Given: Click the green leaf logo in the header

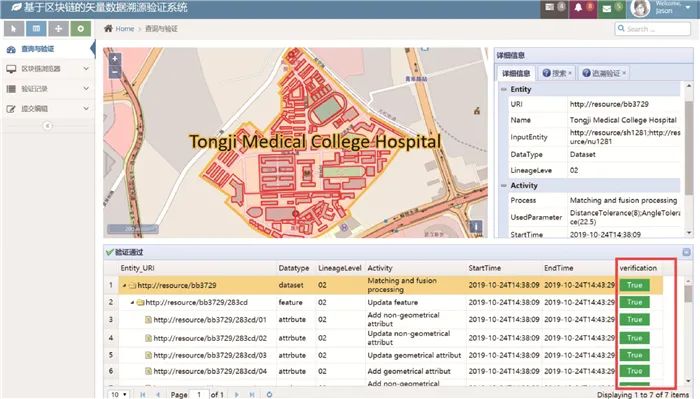Looking at the screenshot, I should [16, 7].
